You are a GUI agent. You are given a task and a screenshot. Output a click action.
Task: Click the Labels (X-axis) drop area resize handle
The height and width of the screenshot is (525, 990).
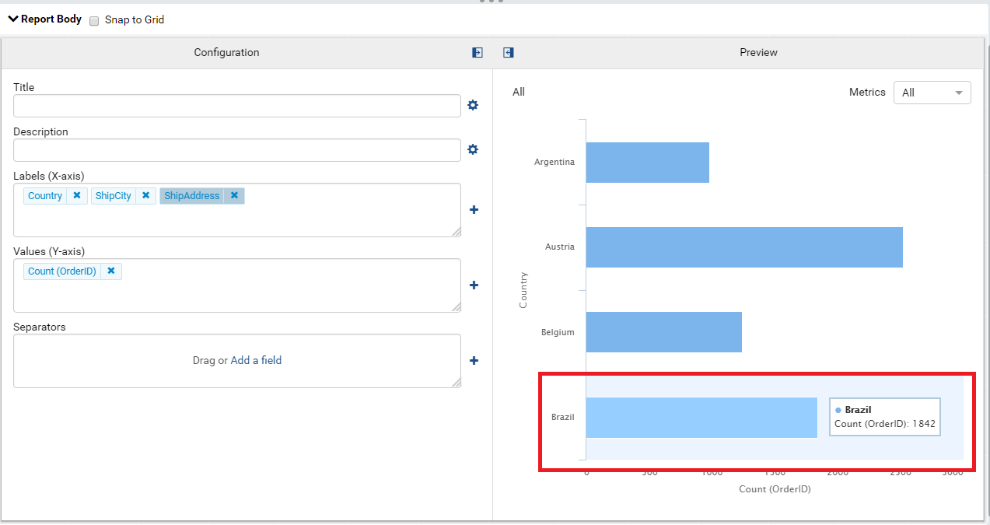pyautogui.click(x=456, y=232)
